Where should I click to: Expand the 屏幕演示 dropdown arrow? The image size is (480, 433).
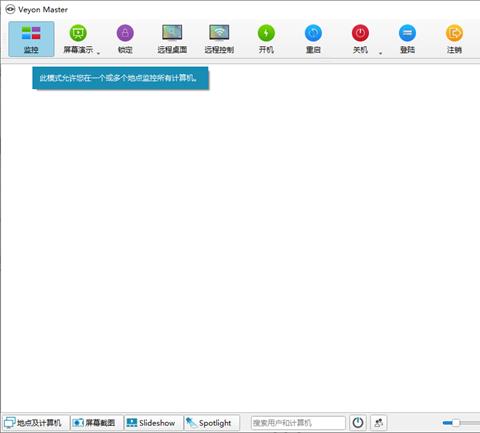coord(98,53)
